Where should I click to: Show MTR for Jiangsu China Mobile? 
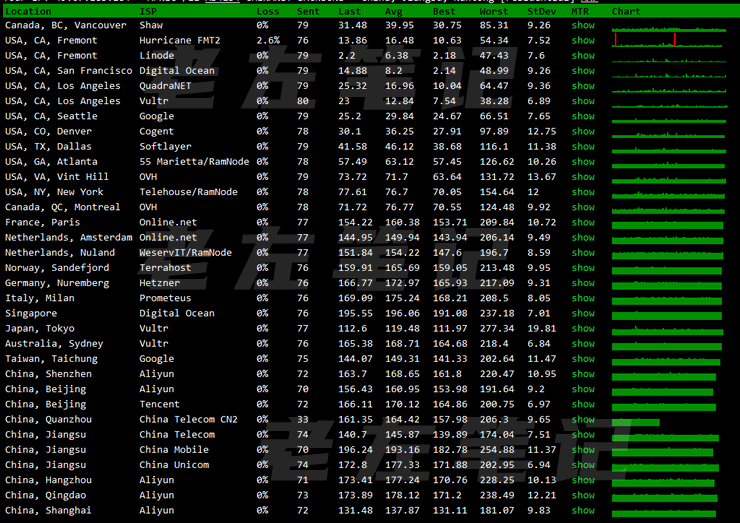point(582,450)
